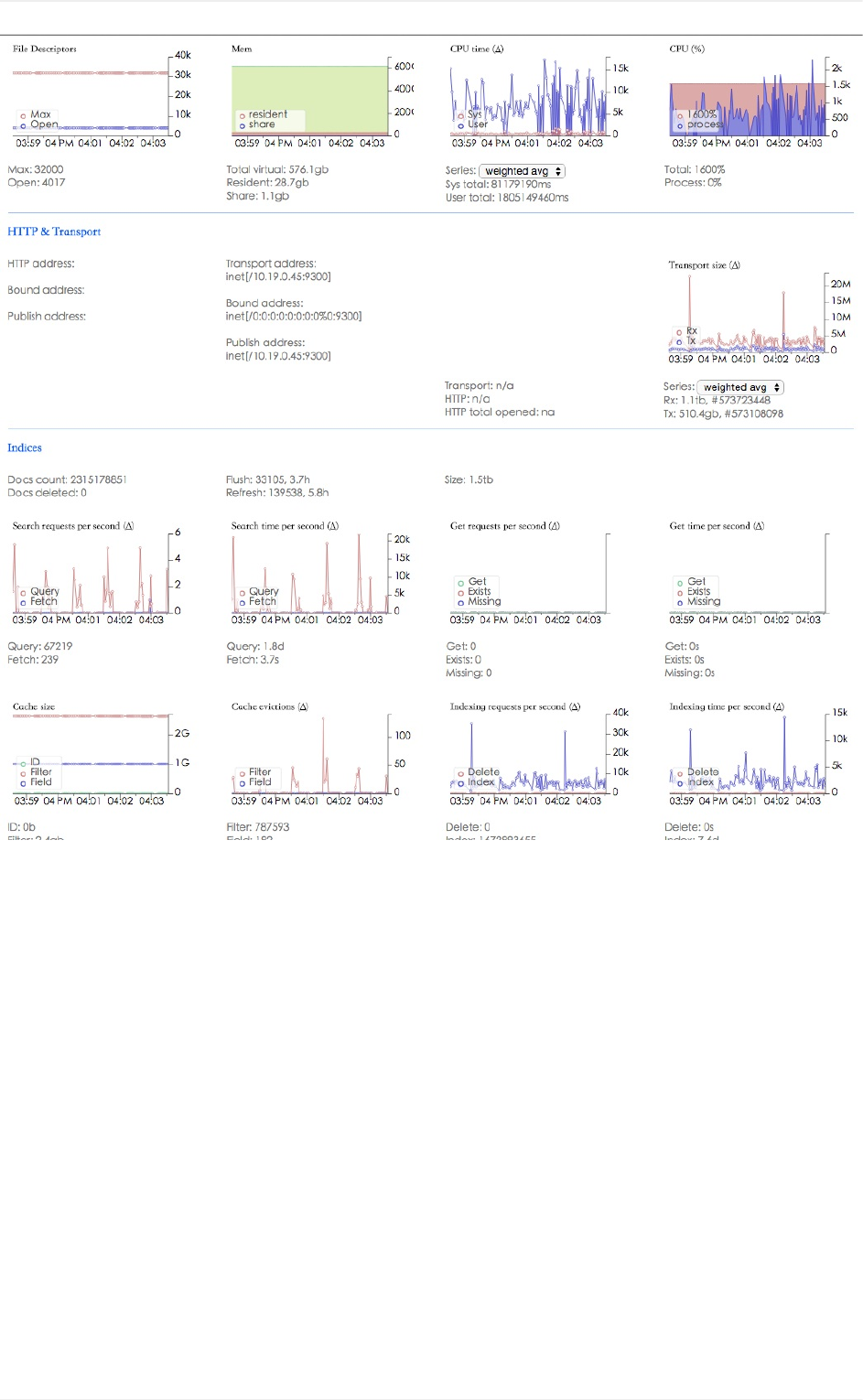Click the 'Resident: 28.7gb' value

point(267,182)
